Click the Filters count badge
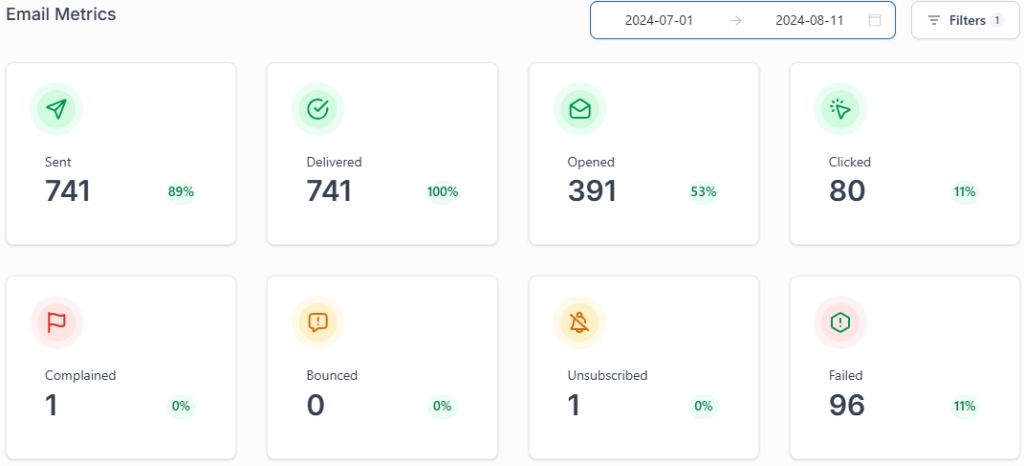 (x=997, y=20)
